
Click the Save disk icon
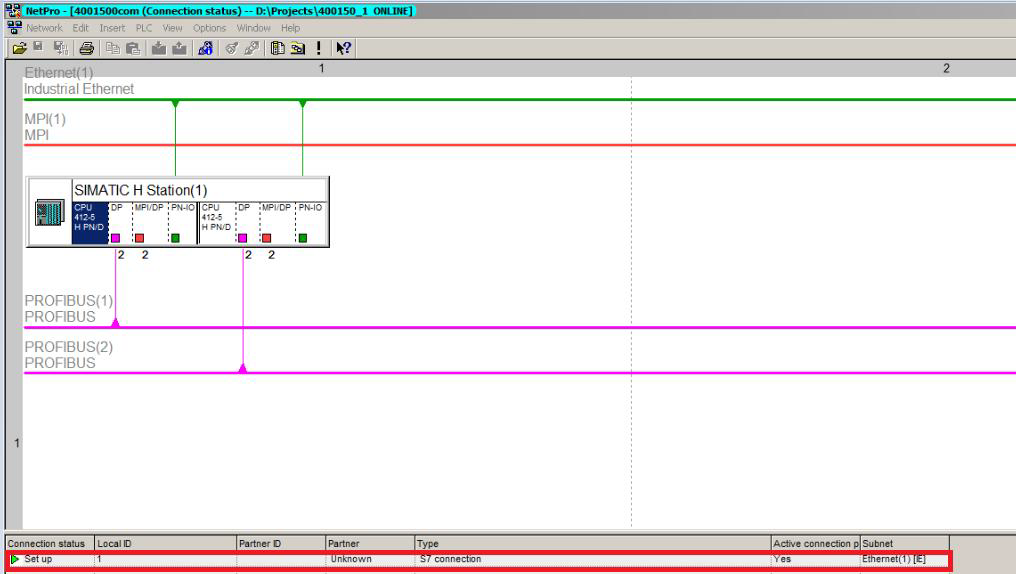[38, 47]
